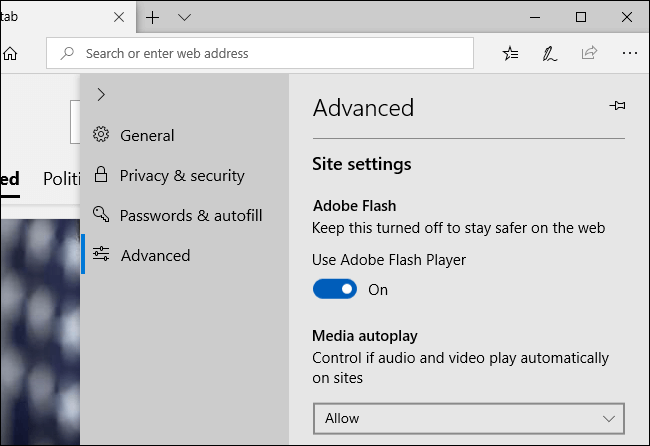650x446 pixels.
Task: Open the Favorites star list icon
Action: [510, 53]
